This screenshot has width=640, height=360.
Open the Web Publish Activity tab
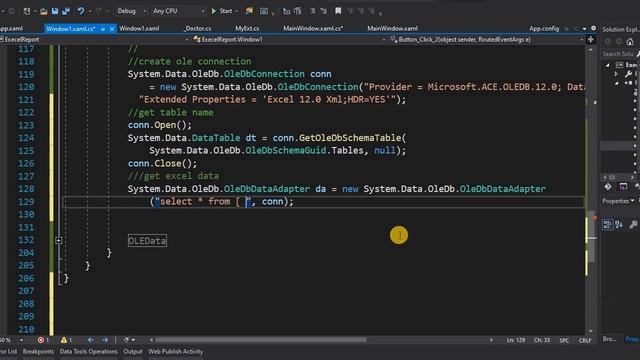[176, 351]
